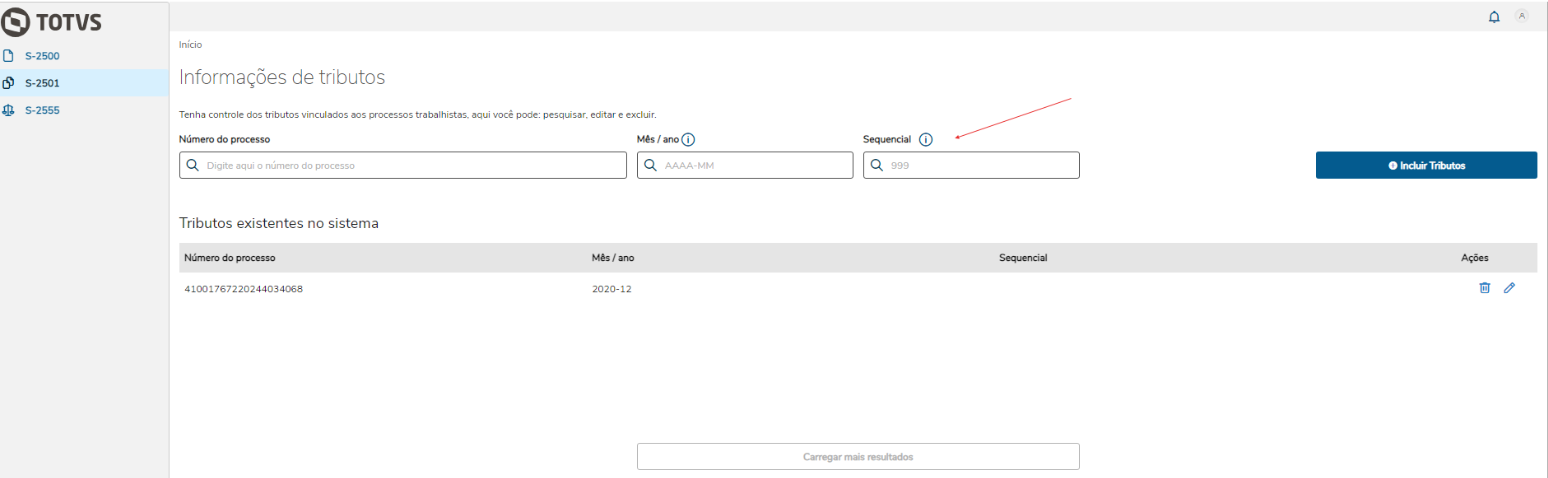The image size is (1548, 478).
Task: Focus the Sequencial search field
Action: click(980, 165)
